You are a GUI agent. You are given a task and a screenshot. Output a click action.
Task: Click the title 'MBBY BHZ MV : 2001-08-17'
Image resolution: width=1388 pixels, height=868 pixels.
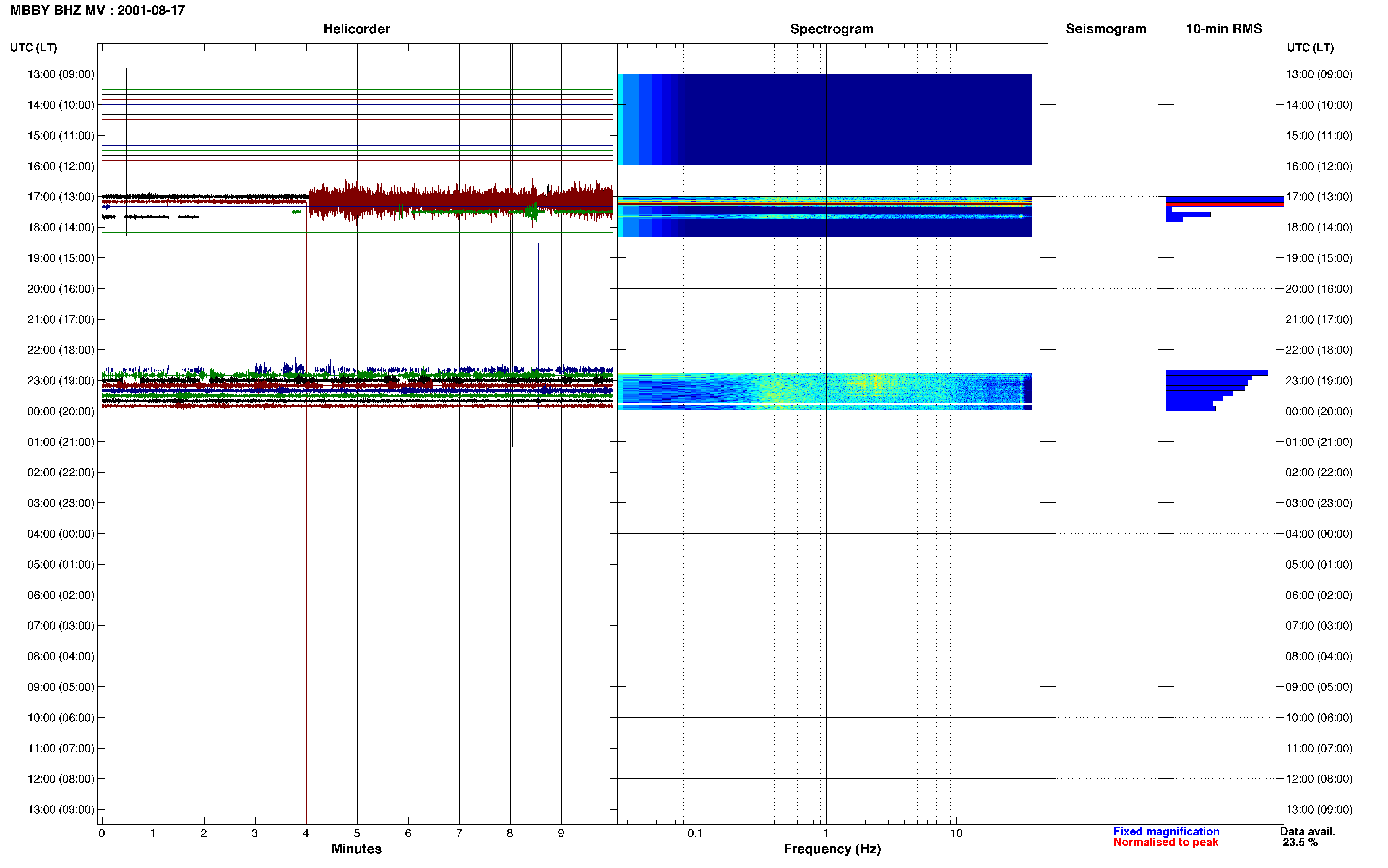[98, 10]
